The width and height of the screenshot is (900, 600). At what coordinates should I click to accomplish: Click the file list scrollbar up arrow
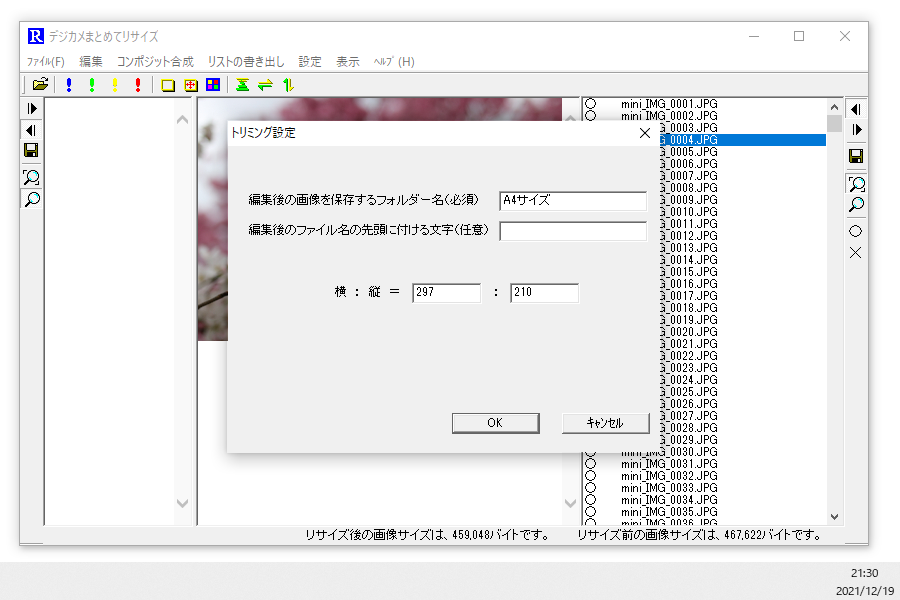(835, 107)
